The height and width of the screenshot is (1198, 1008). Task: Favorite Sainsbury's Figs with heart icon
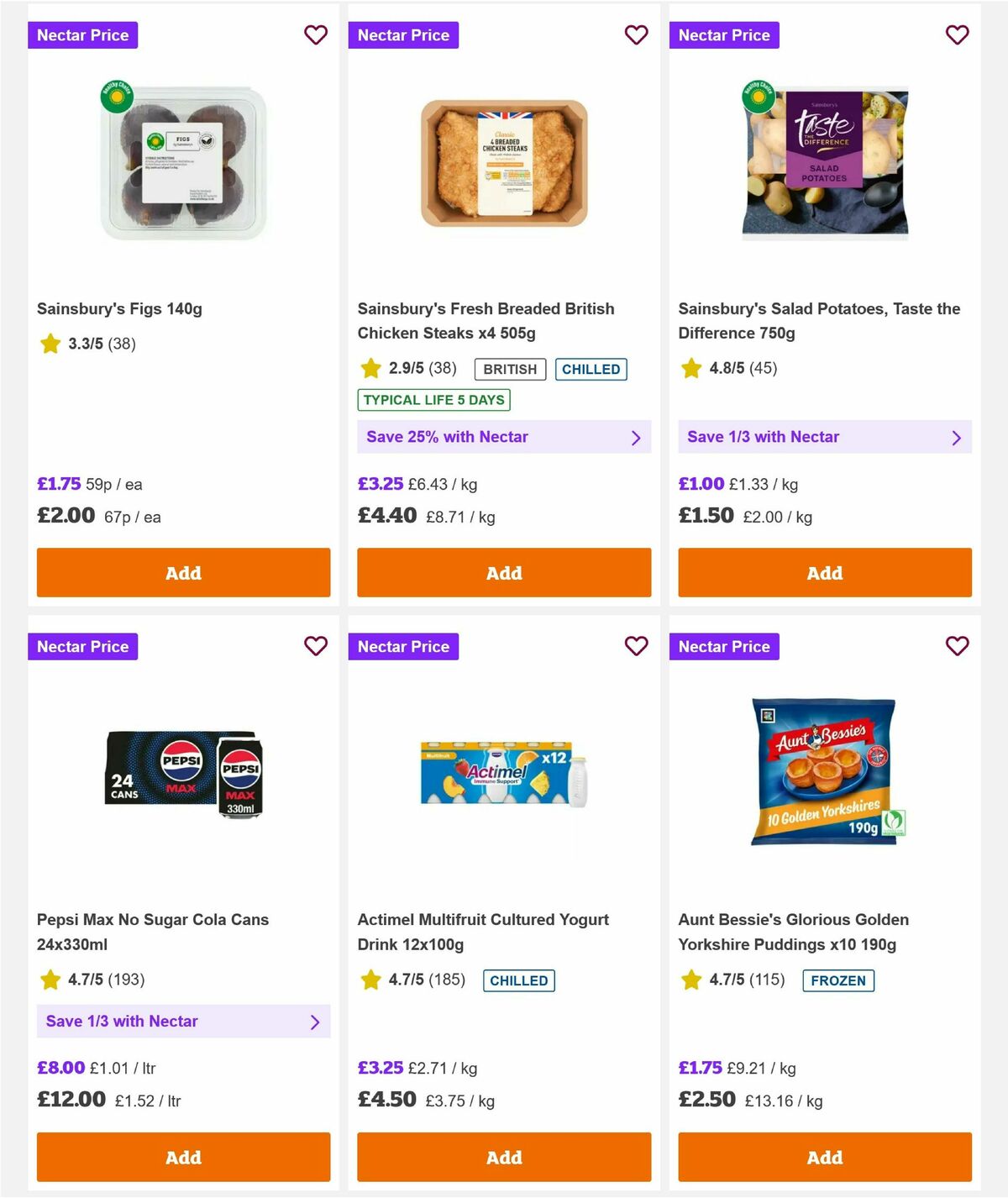pos(316,35)
